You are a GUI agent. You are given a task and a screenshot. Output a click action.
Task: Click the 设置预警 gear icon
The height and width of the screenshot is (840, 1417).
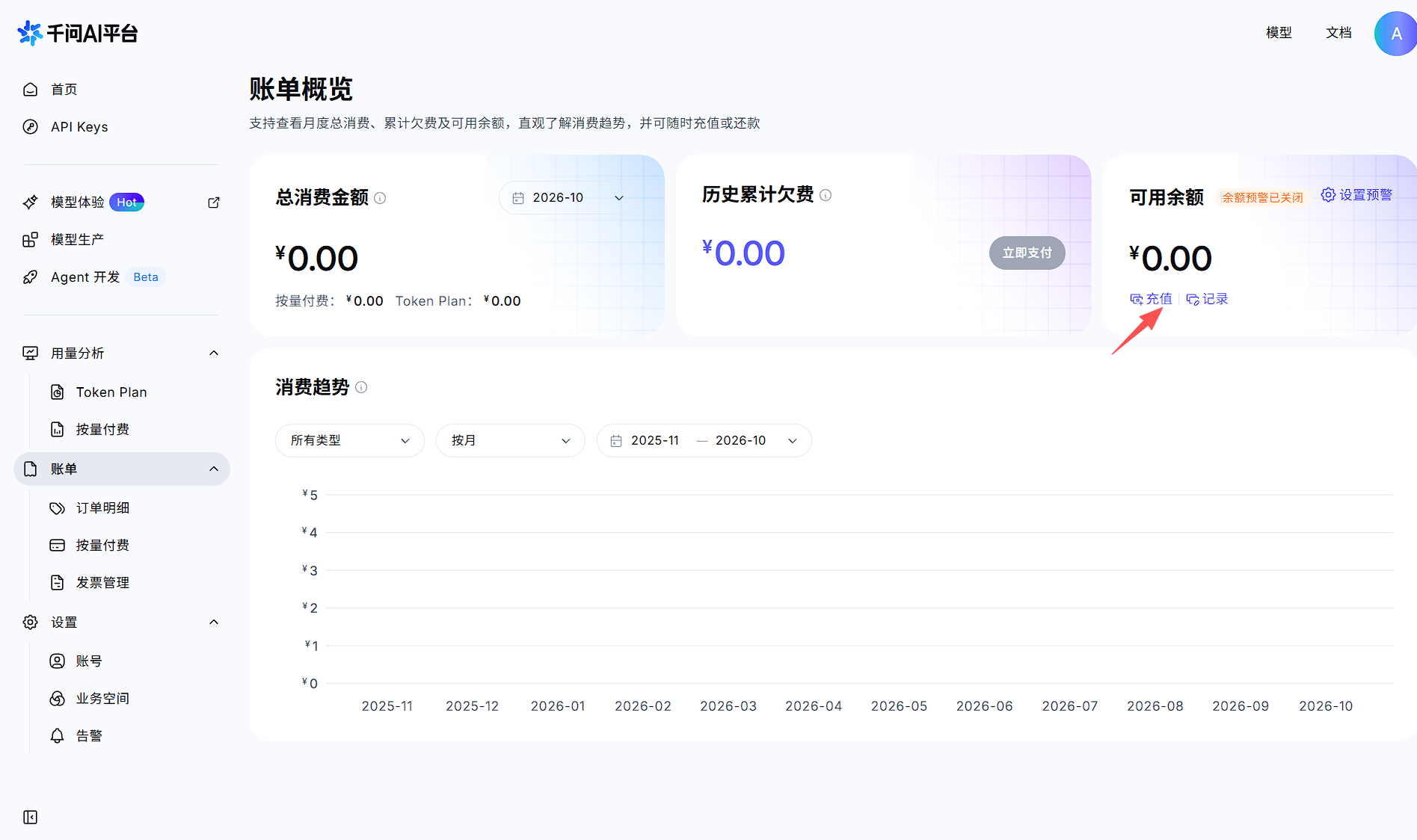point(1328,195)
